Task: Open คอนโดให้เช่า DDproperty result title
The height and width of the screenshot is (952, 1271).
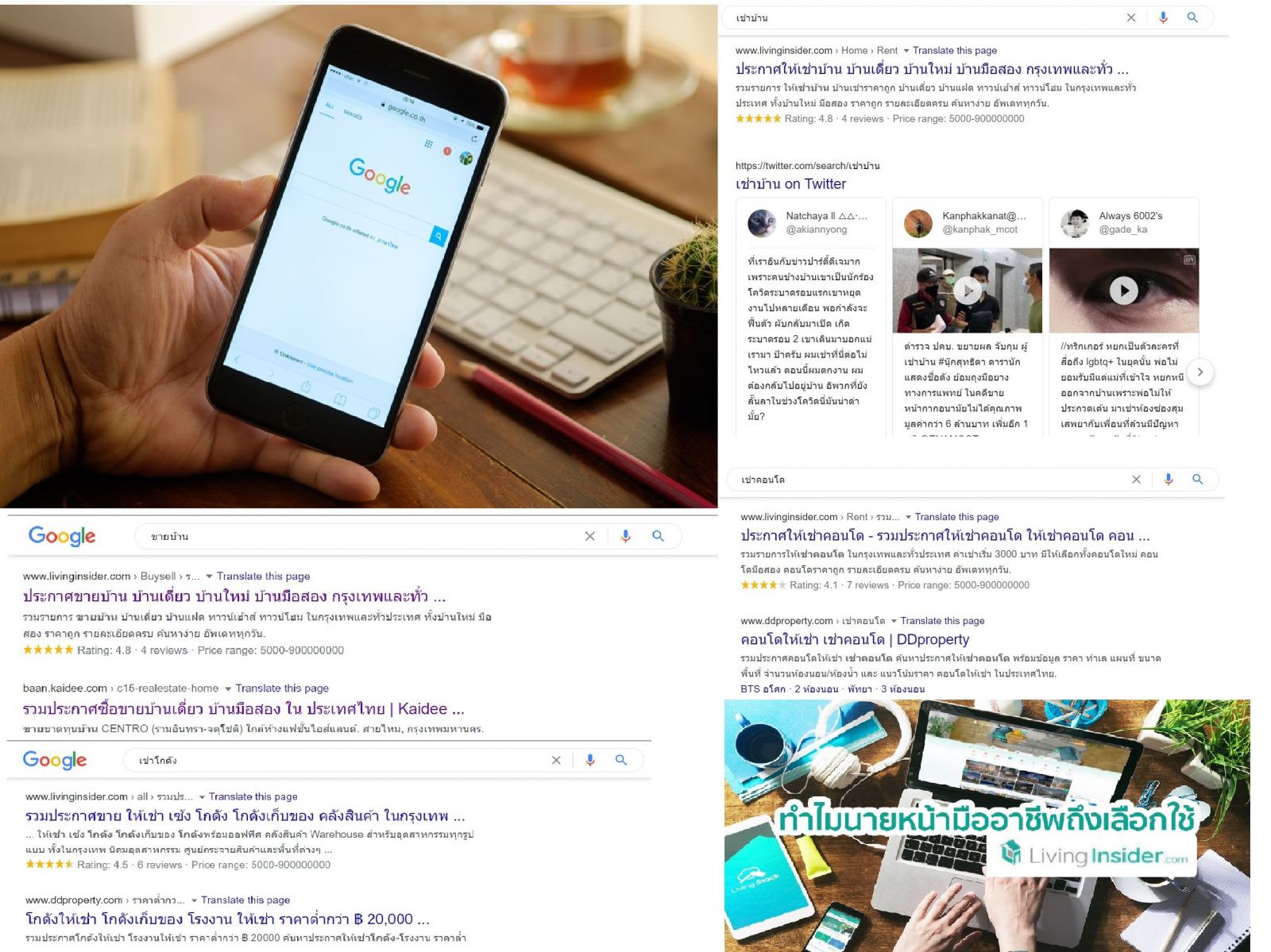Action: [x=855, y=639]
